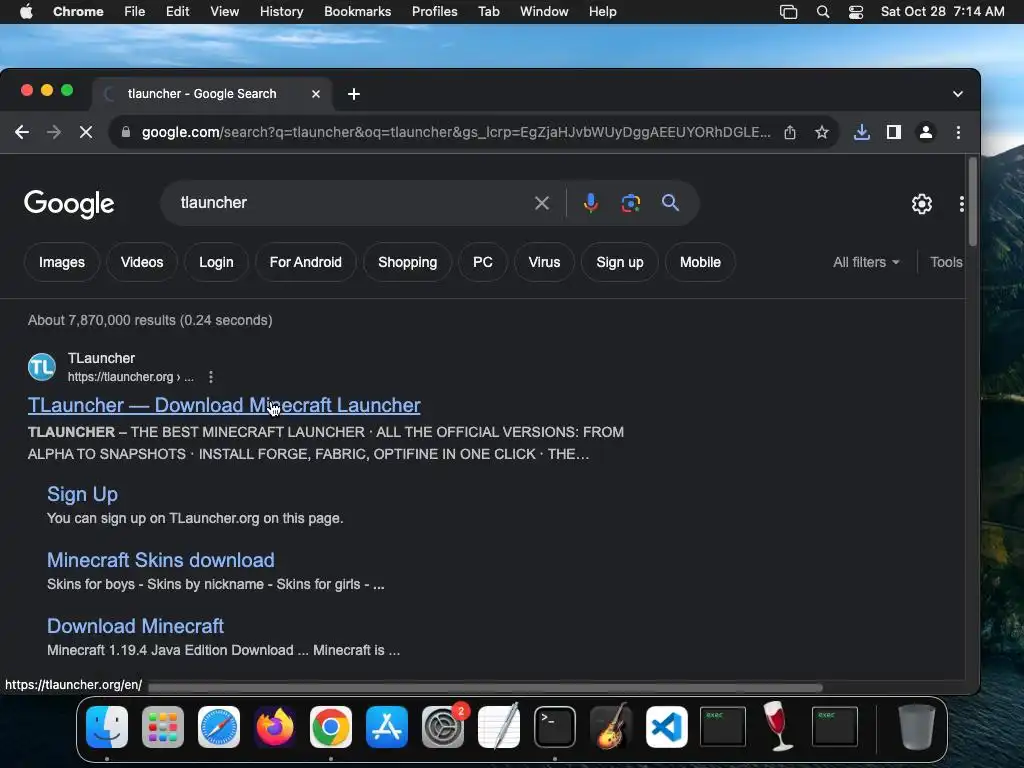Click the Google logo
This screenshot has width=1024, height=768.
(x=69, y=204)
